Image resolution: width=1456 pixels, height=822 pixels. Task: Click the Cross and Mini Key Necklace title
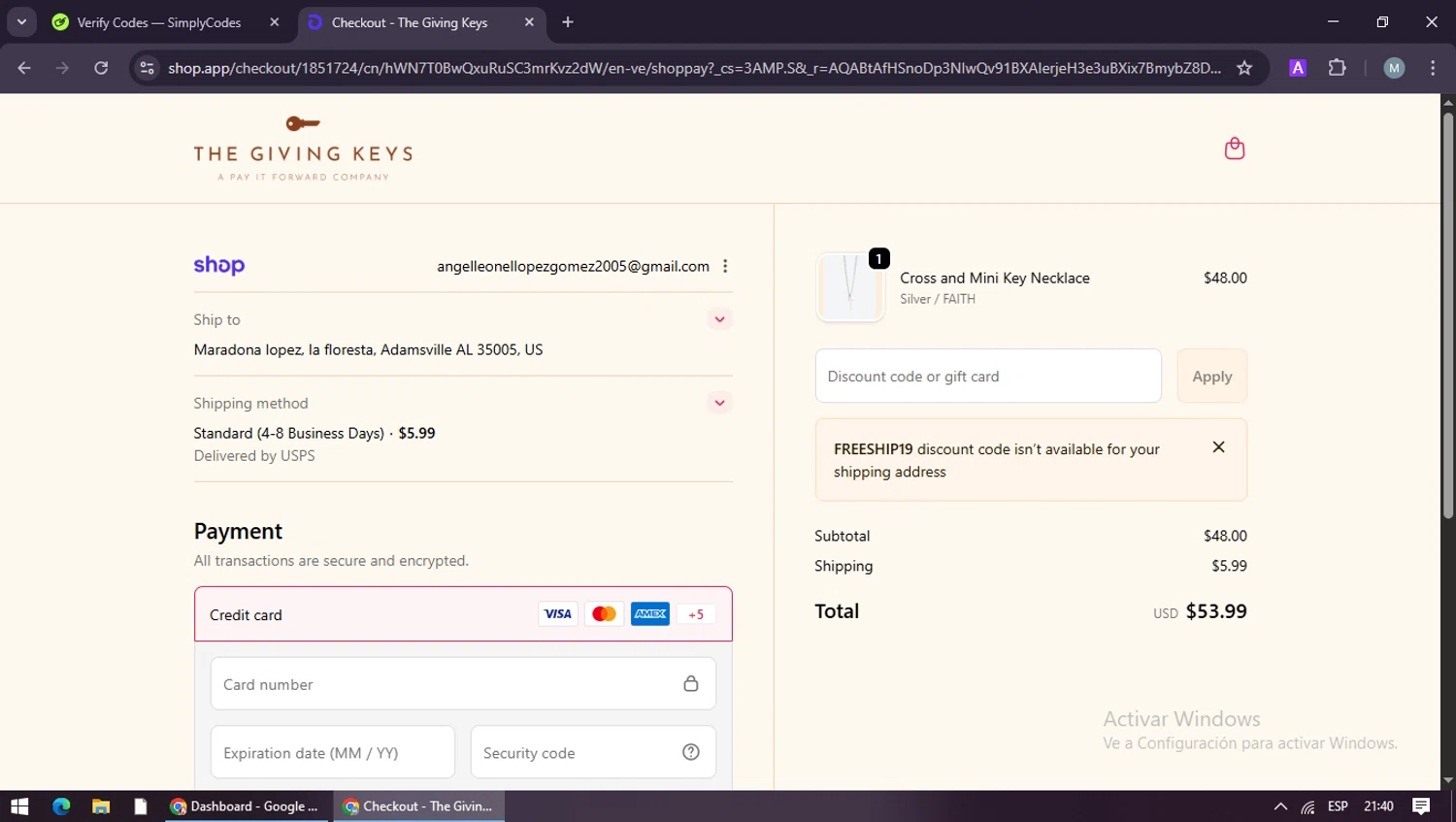(995, 278)
